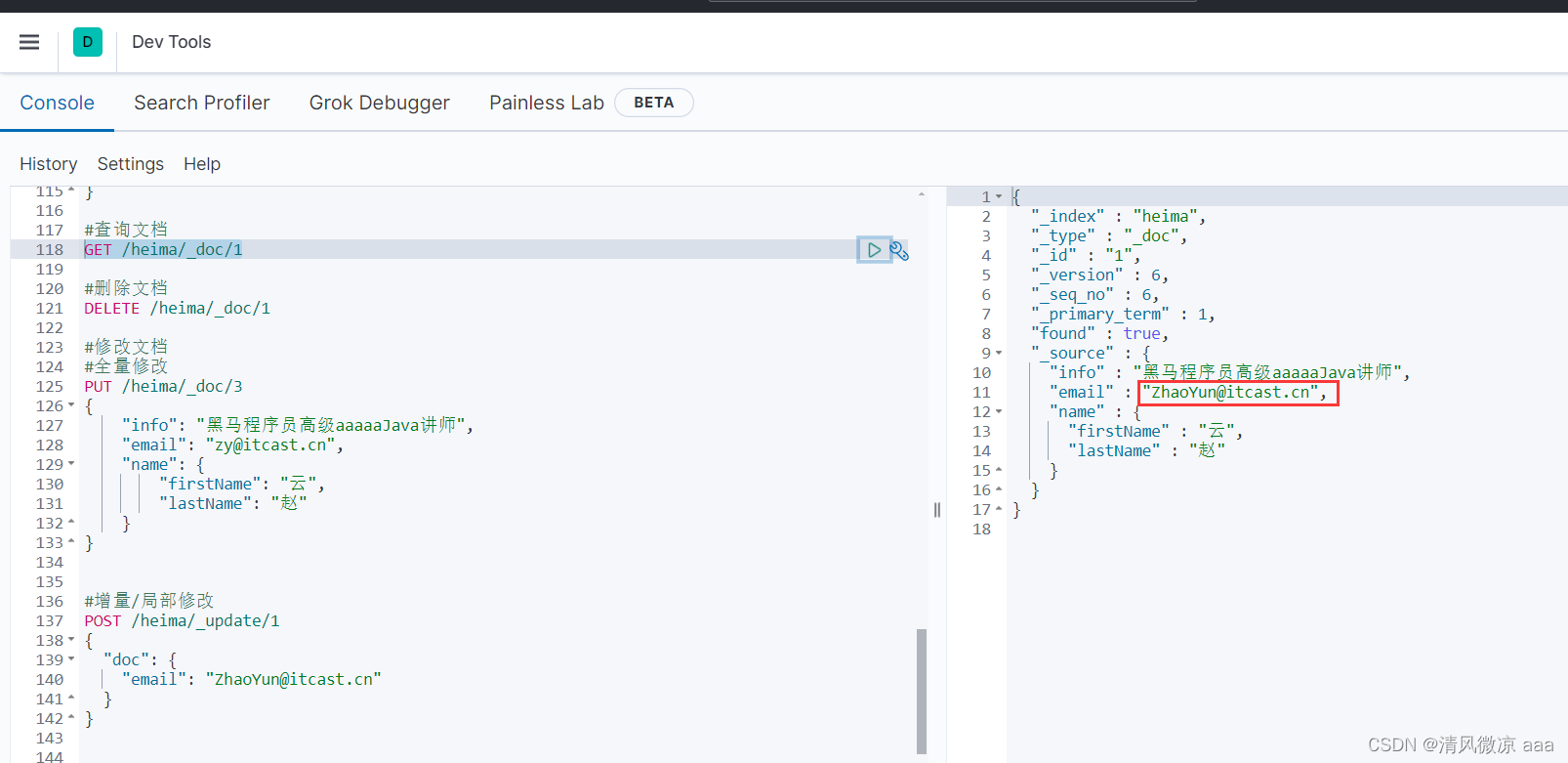Toggle the fold arrow at line 132
This screenshot has width=1568, height=763.
point(71,523)
